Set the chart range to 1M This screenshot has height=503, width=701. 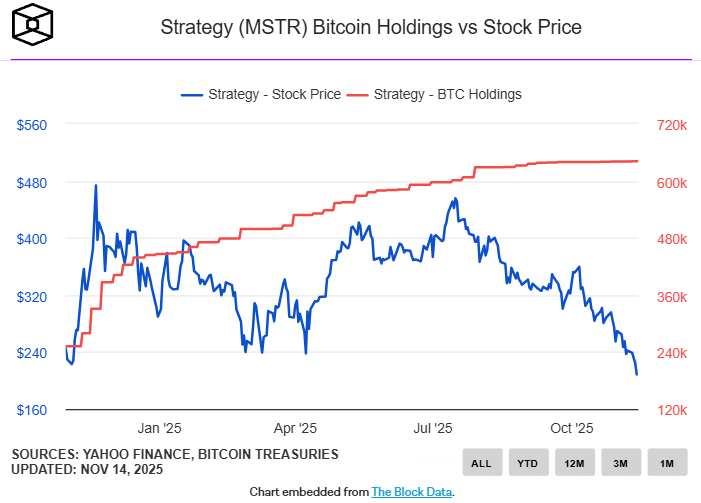pyautogui.click(x=667, y=462)
